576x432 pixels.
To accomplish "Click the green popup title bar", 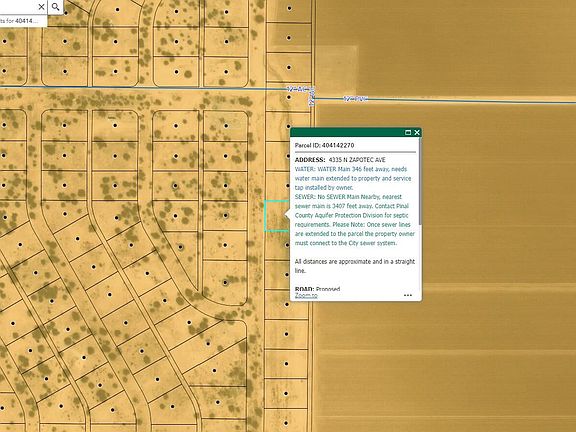I will point(347,132).
